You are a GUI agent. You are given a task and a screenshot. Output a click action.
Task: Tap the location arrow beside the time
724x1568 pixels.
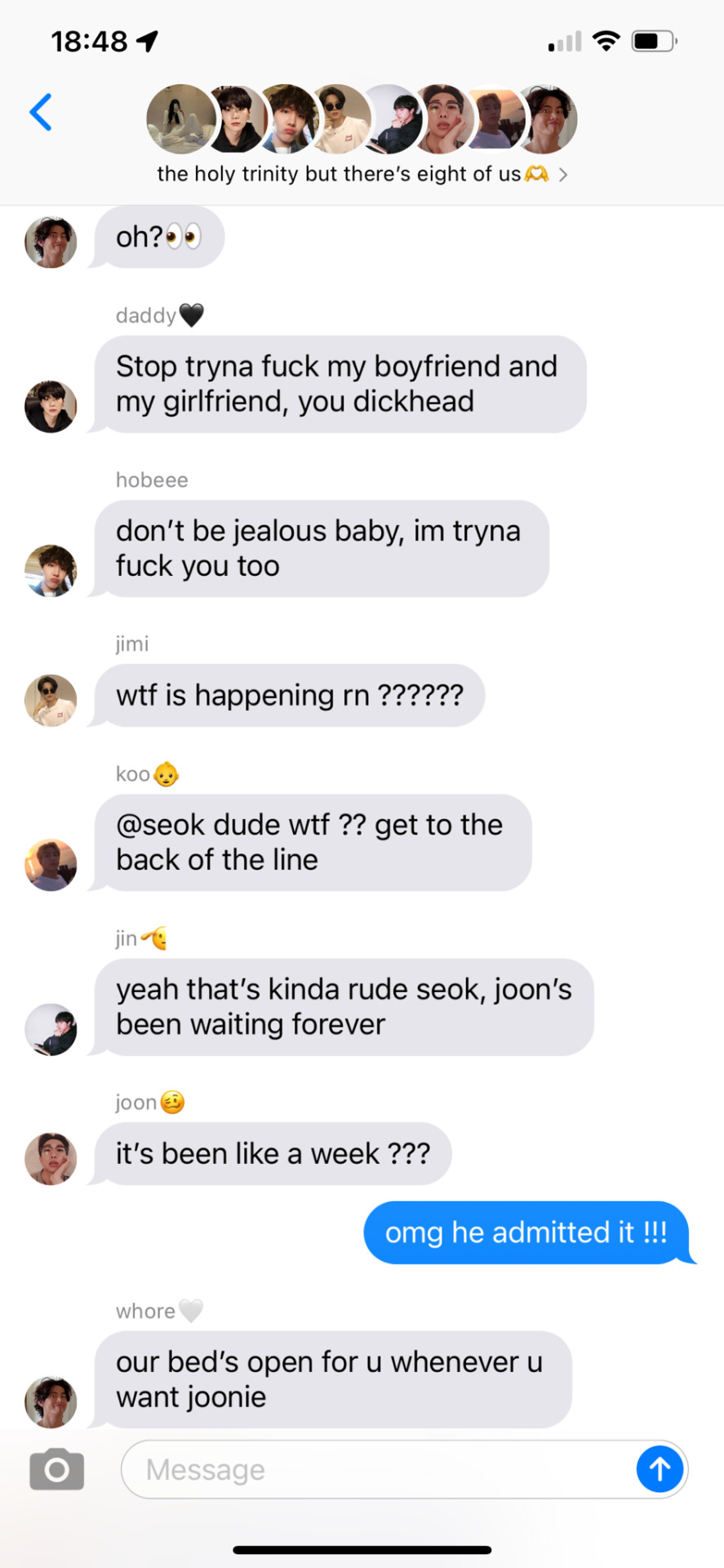point(147,41)
